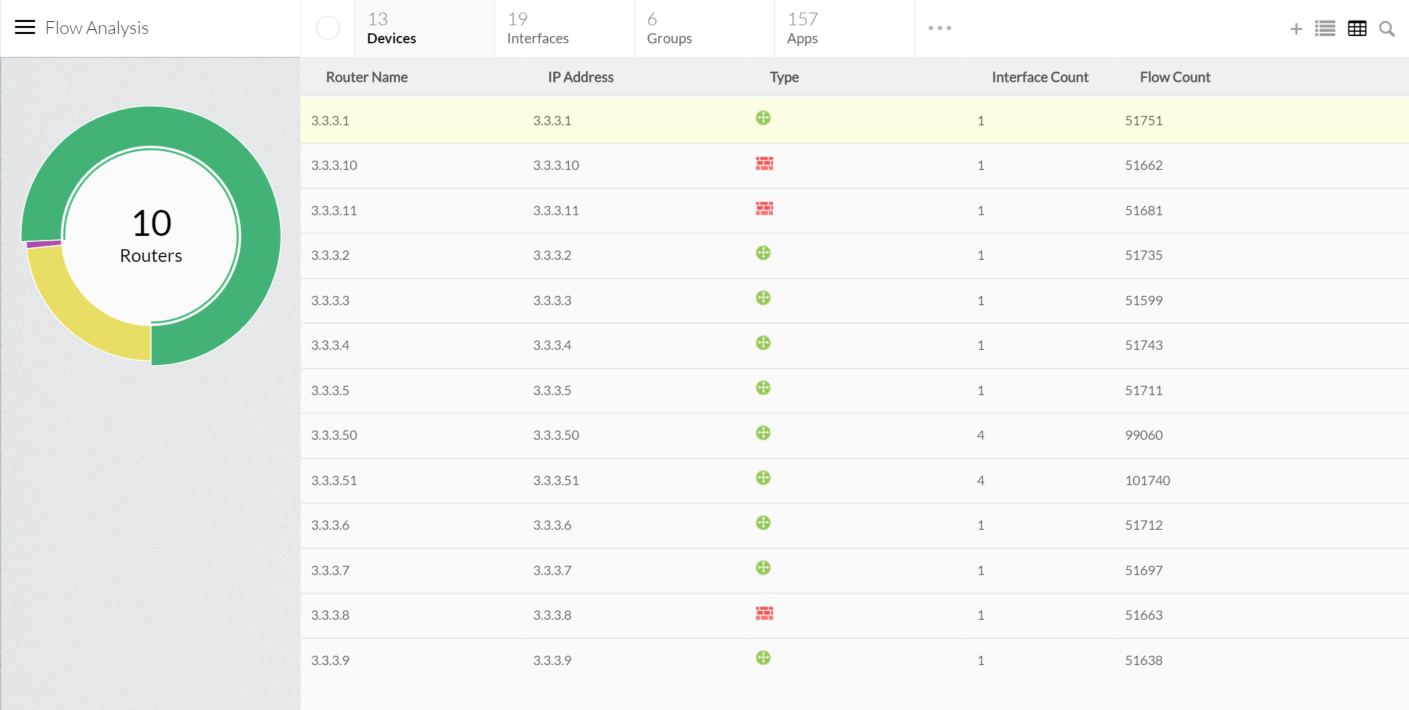
Task: Click router type icon for 3.3.3.51
Action: [x=763, y=478]
